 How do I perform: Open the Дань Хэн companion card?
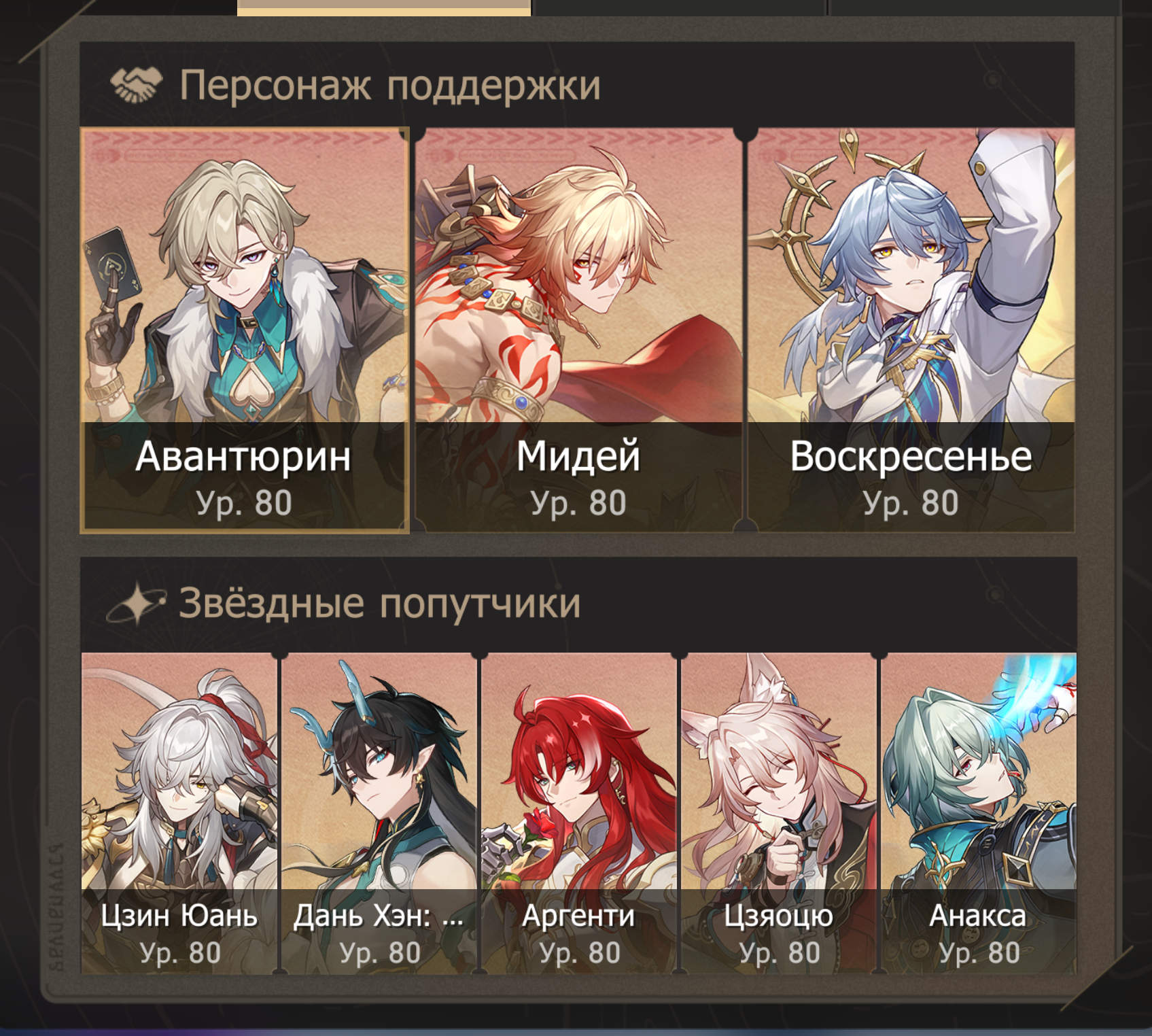tap(379, 813)
